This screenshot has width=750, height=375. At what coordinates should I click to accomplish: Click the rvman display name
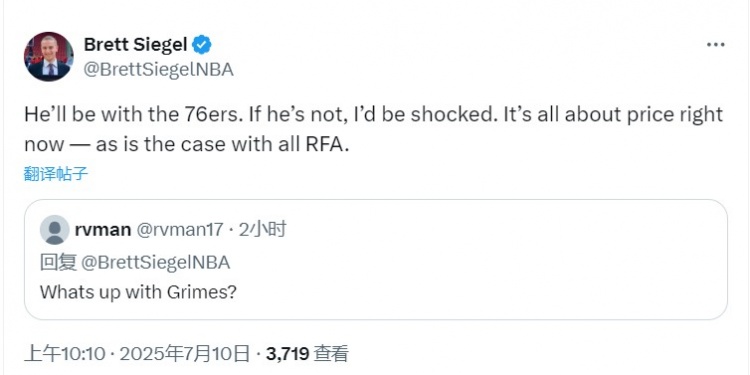pos(103,230)
